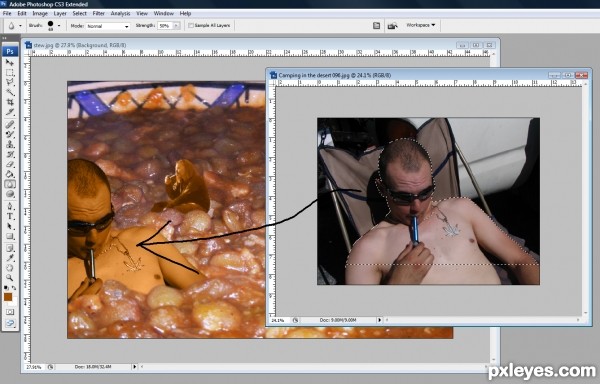Open the Image menu
Image resolution: width=600 pixels, height=384 pixels.
click(40, 13)
